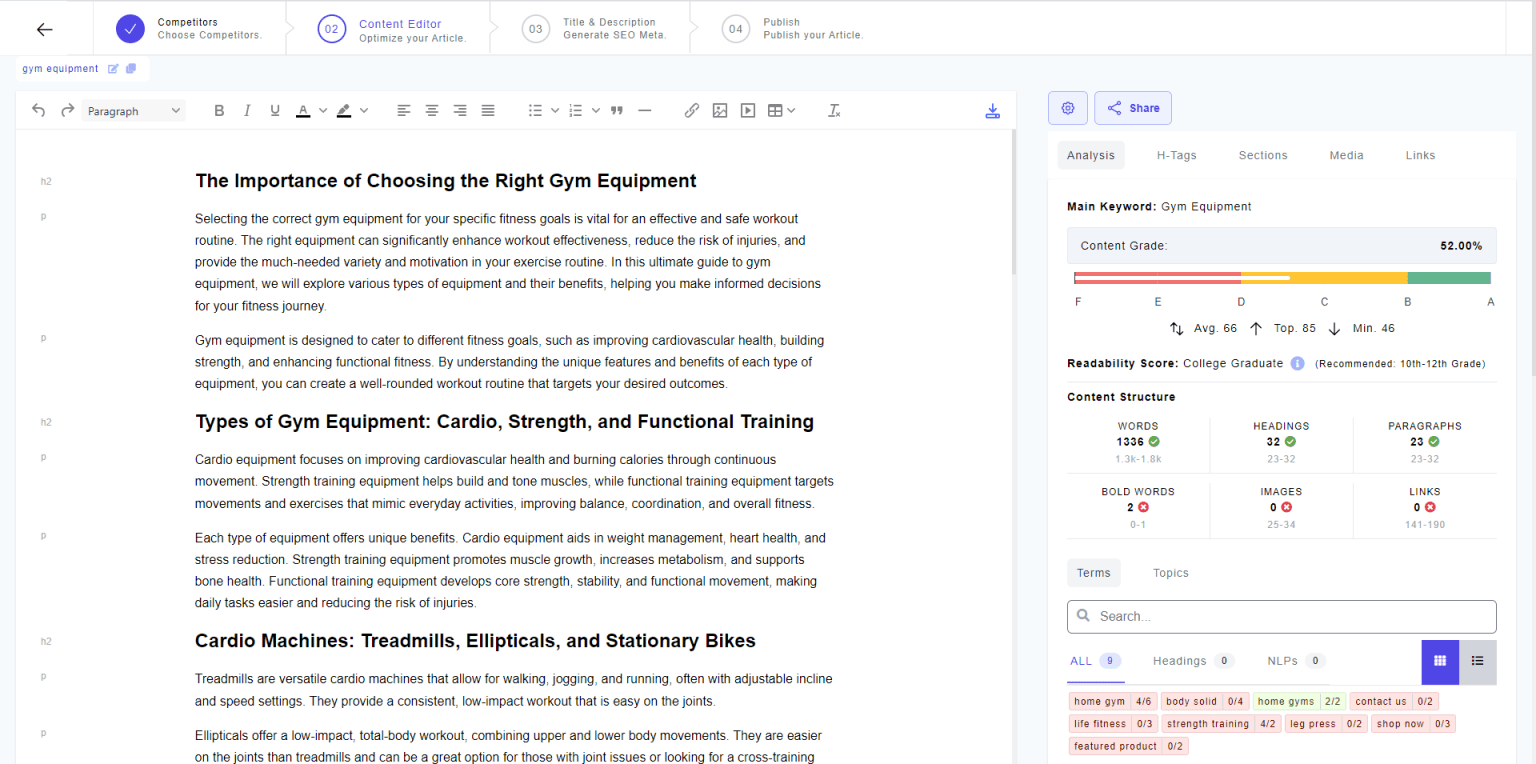Screen dimensions: 1536x764
Task: Open the font color picker dropdown
Action: pyautogui.click(x=323, y=111)
